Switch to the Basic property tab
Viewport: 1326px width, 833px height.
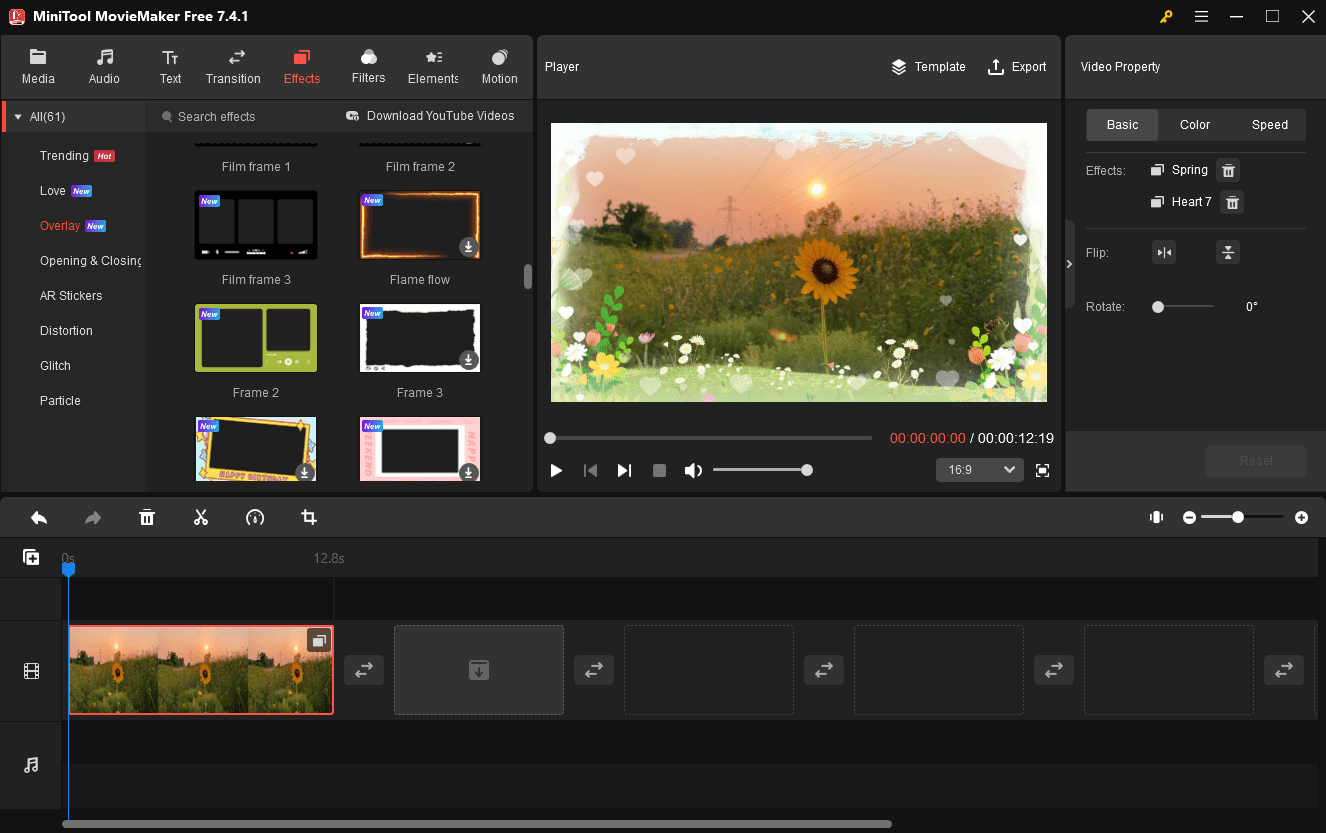click(1122, 125)
